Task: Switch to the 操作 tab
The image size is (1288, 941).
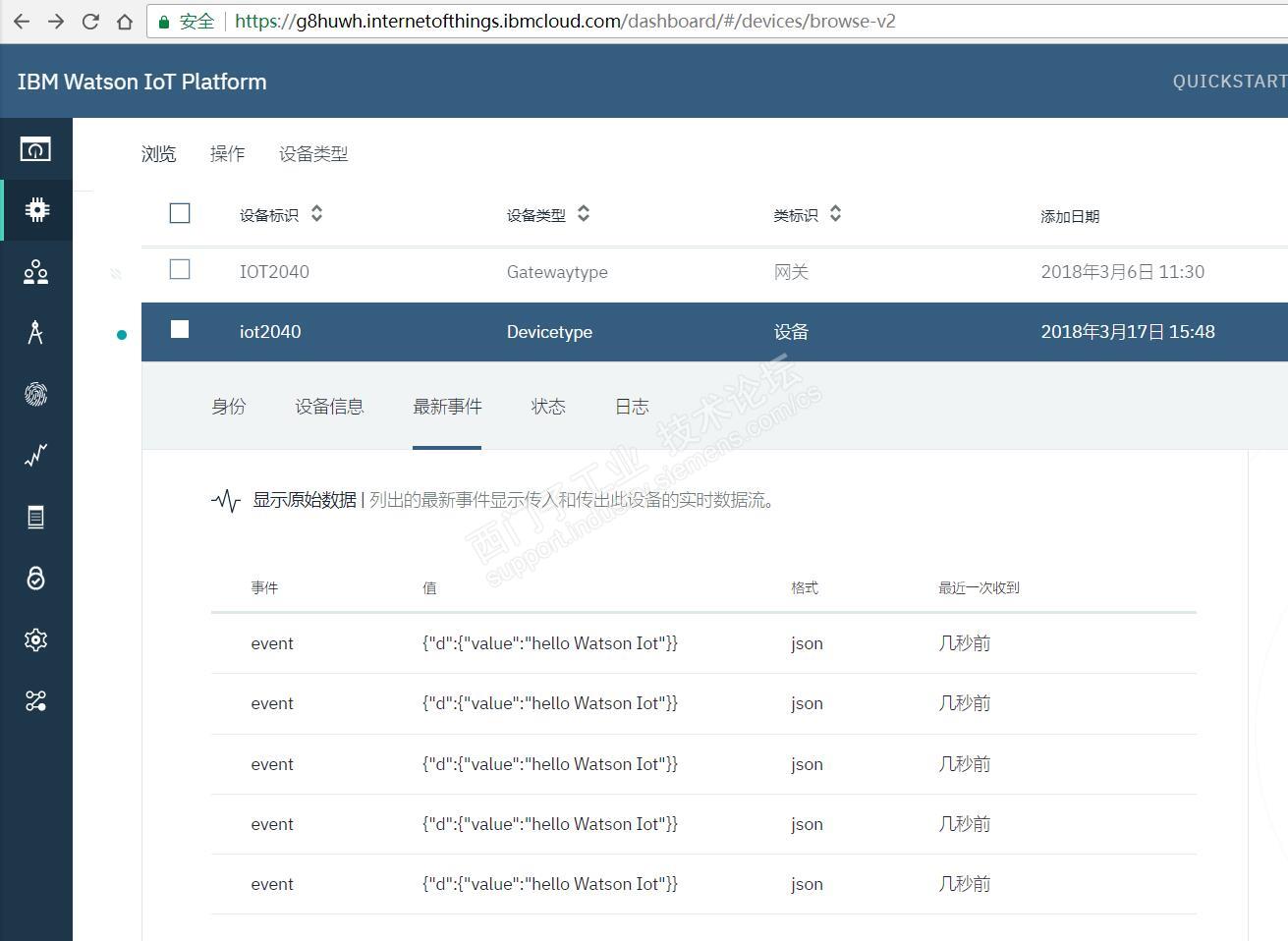Action: tap(227, 154)
